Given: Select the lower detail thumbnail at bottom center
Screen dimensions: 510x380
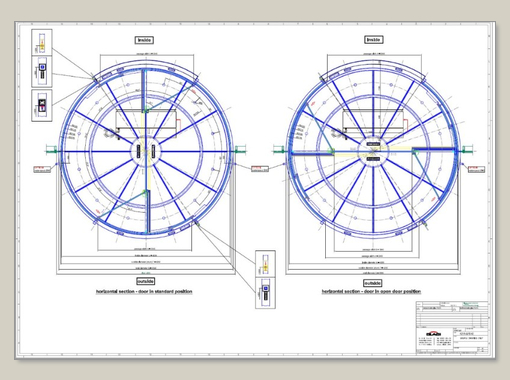Looking at the screenshot, I should click(265, 293).
